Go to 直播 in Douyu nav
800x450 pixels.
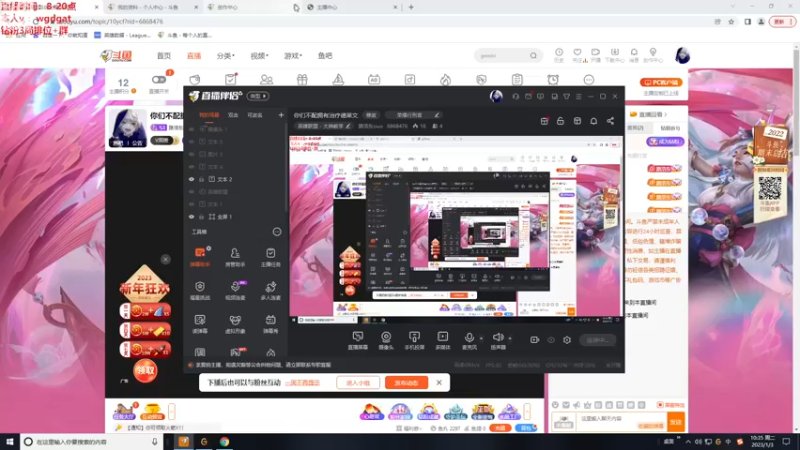(x=194, y=56)
